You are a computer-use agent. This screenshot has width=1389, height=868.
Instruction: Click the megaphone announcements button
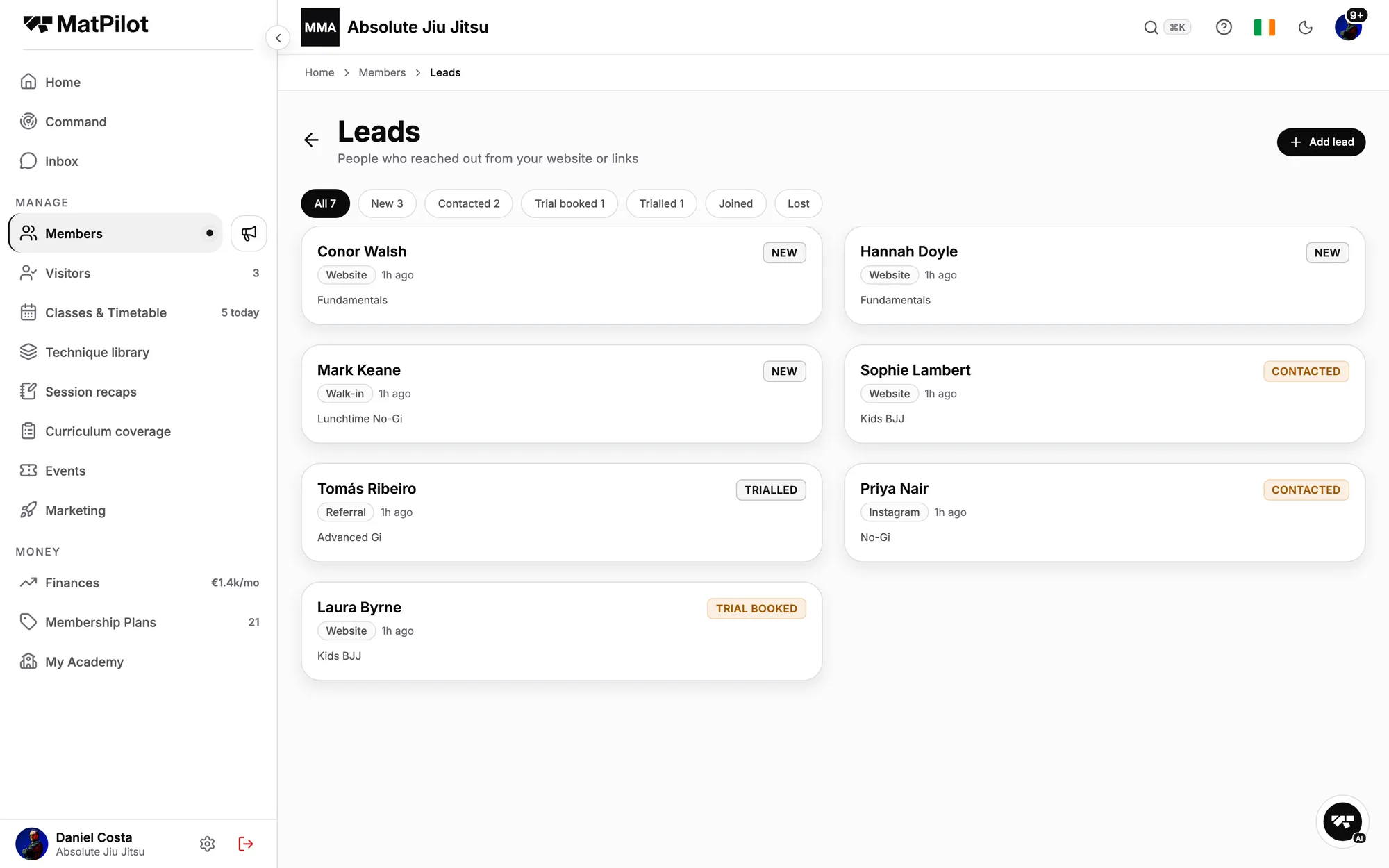pos(249,233)
